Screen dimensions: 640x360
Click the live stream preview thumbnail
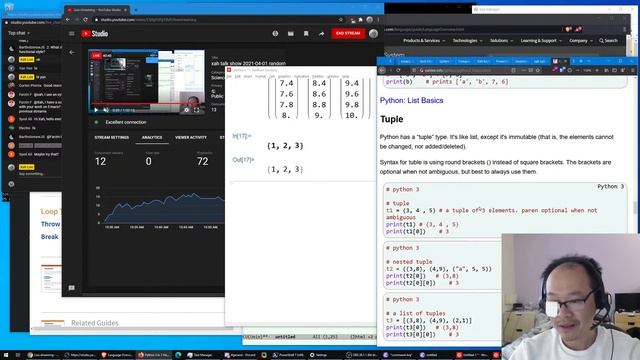(147, 82)
